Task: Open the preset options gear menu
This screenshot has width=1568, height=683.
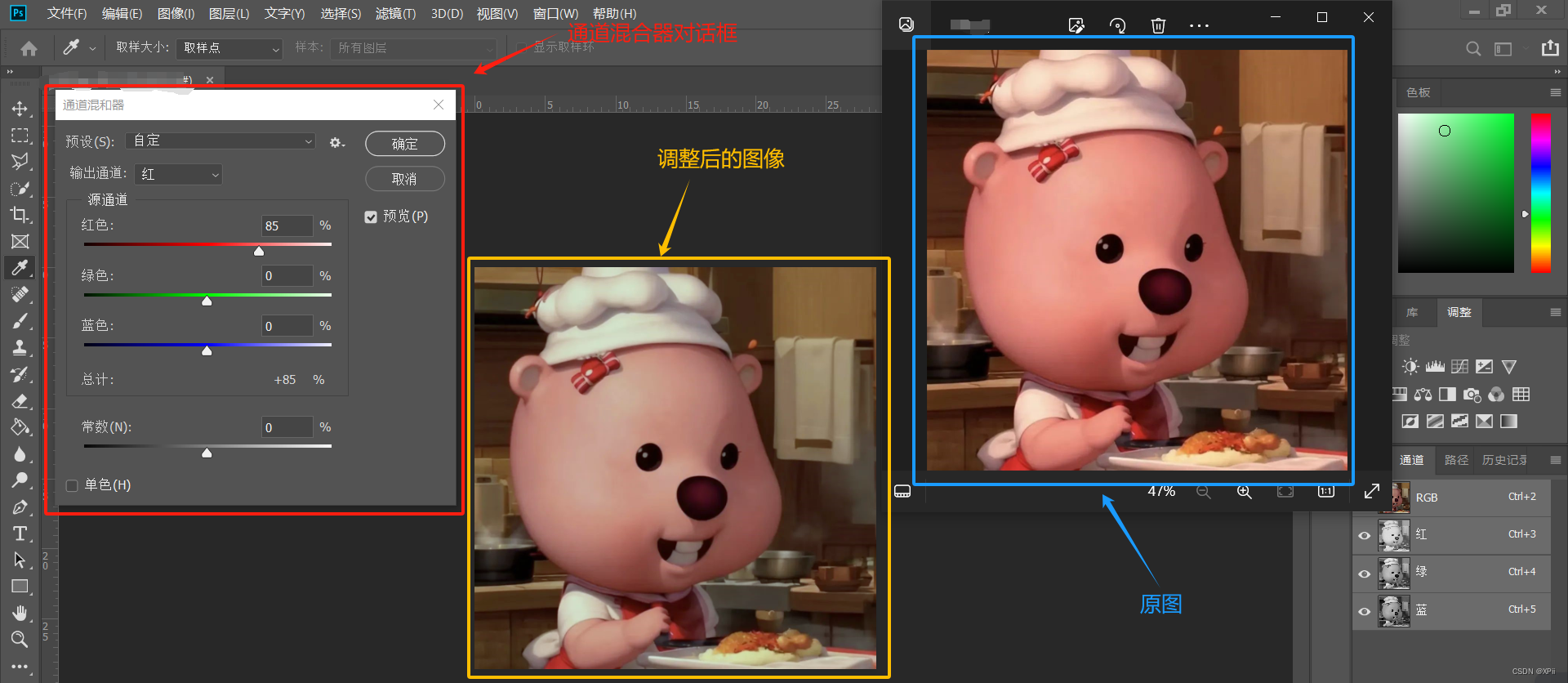Action: (336, 142)
